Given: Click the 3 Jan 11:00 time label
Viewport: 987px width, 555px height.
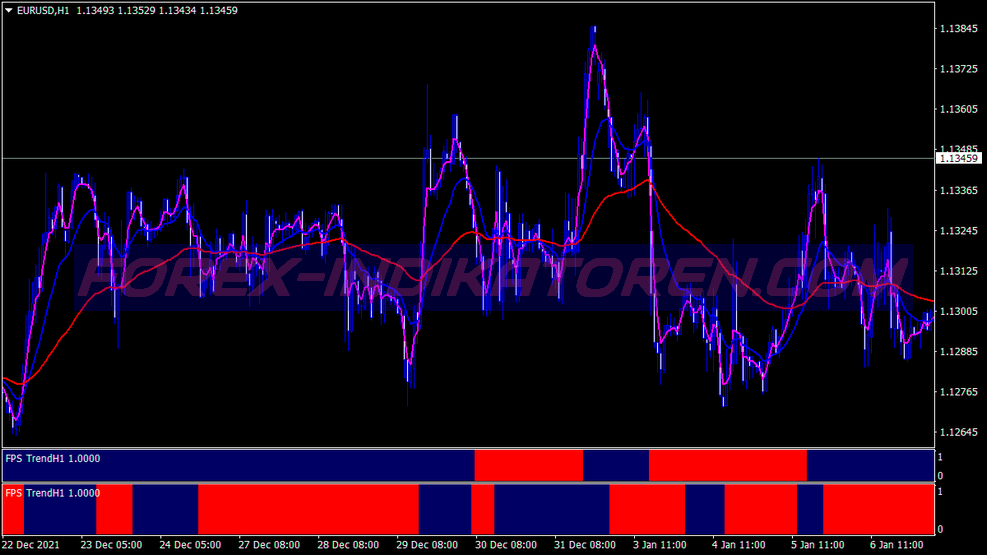Looking at the screenshot, I should [x=660, y=545].
